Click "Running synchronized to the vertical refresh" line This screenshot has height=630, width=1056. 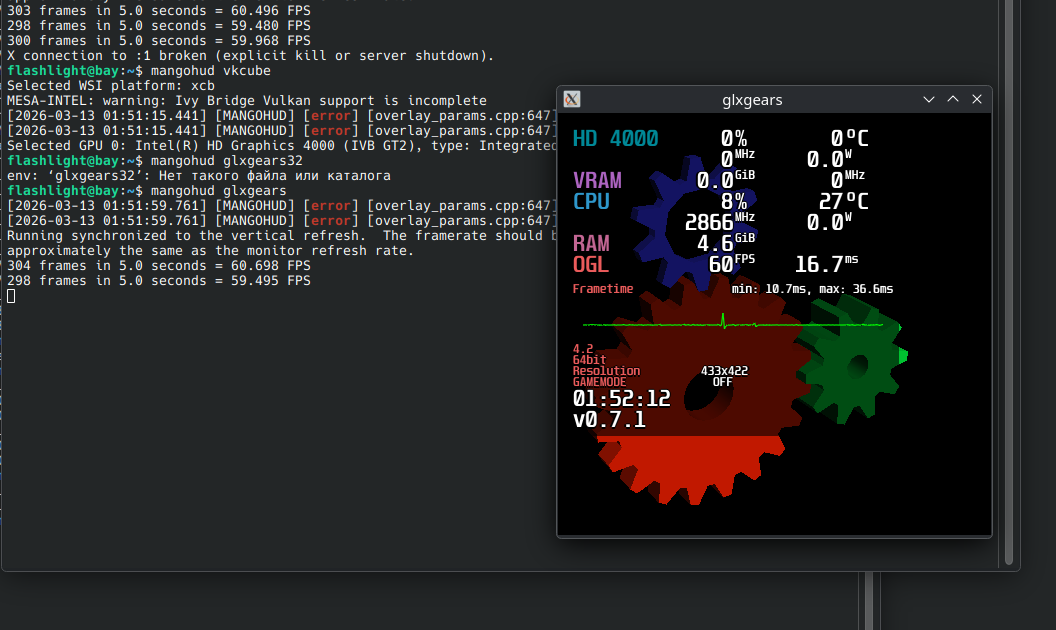[282, 236]
